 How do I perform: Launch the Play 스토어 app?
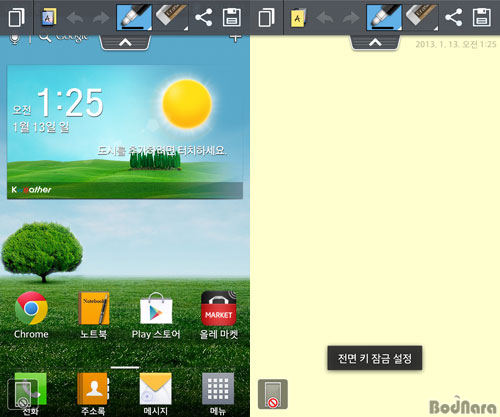pyautogui.click(x=156, y=315)
